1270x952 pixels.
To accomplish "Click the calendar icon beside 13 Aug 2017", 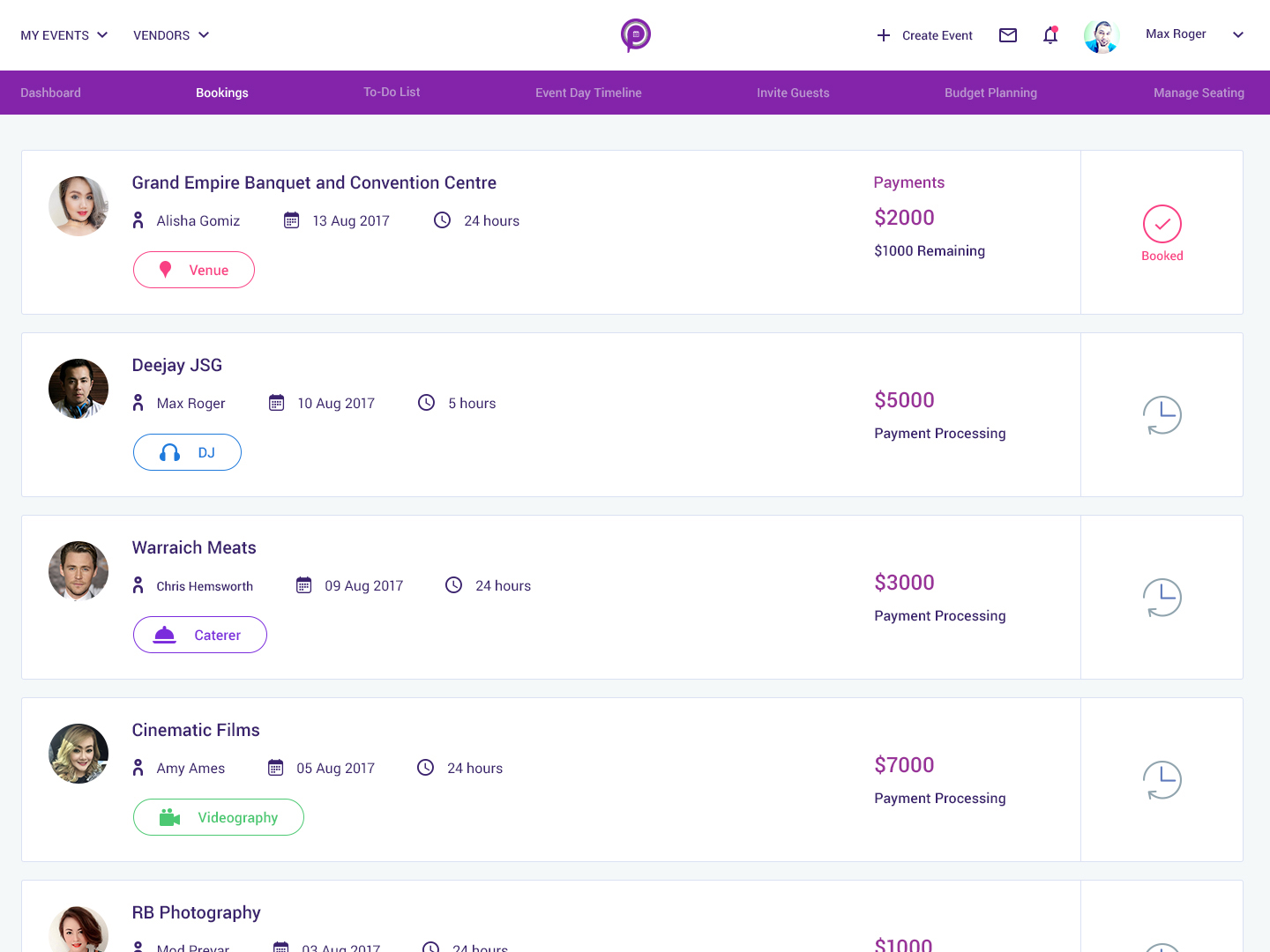I will point(291,220).
